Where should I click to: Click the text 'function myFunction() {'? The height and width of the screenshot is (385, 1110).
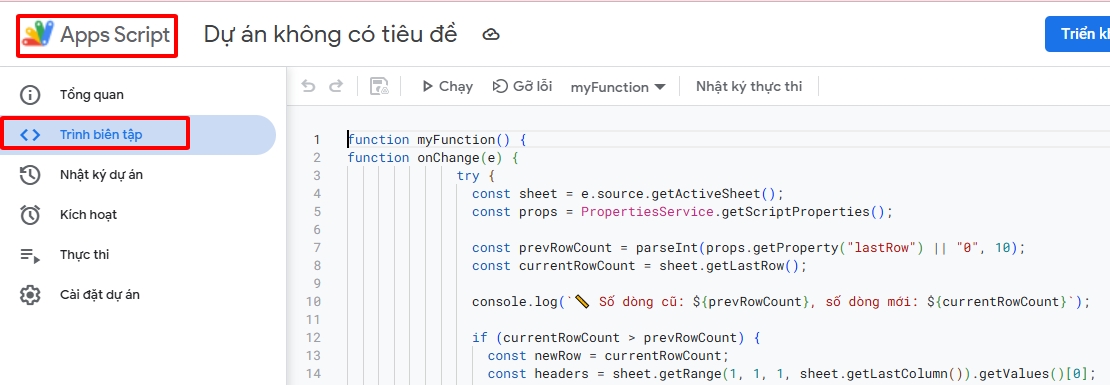(437, 139)
